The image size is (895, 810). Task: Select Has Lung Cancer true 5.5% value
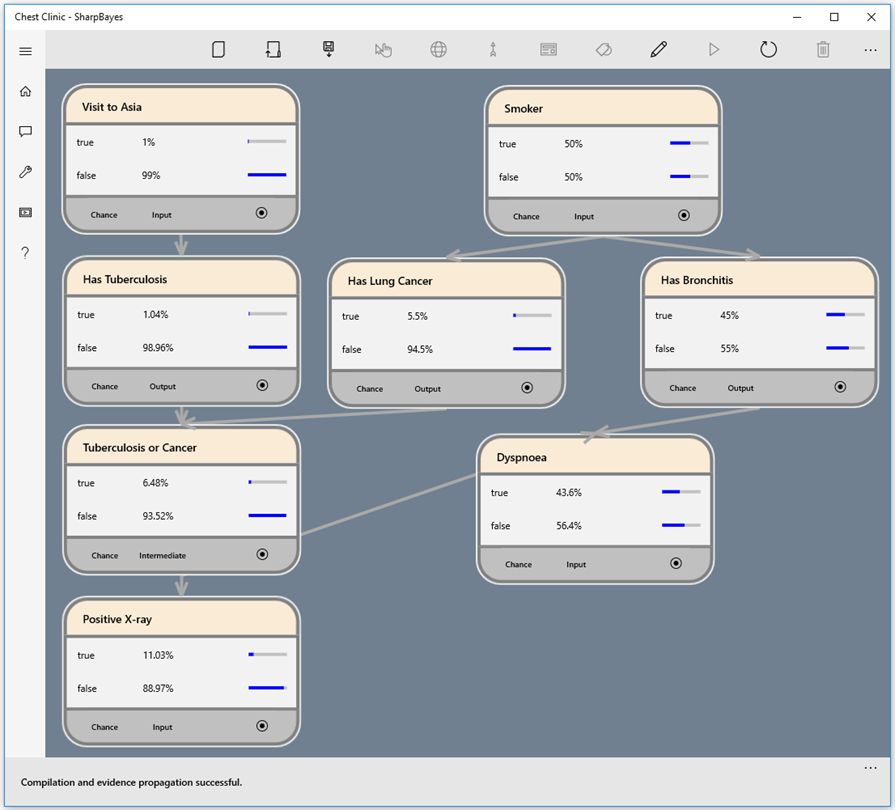point(417,316)
